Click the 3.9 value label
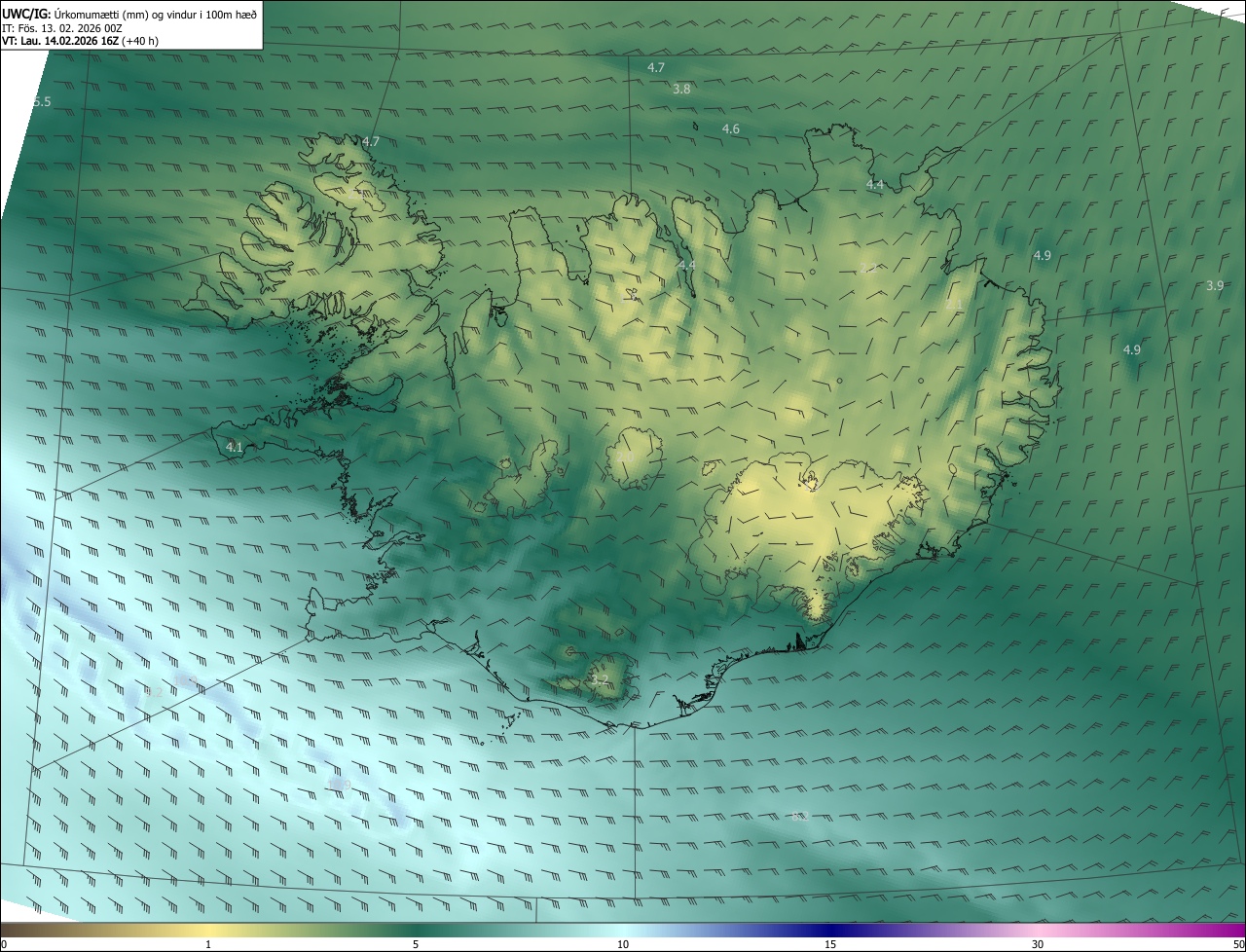The height and width of the screenshot is (952, 1246). pyautogui.click(x=1215, y=286)
